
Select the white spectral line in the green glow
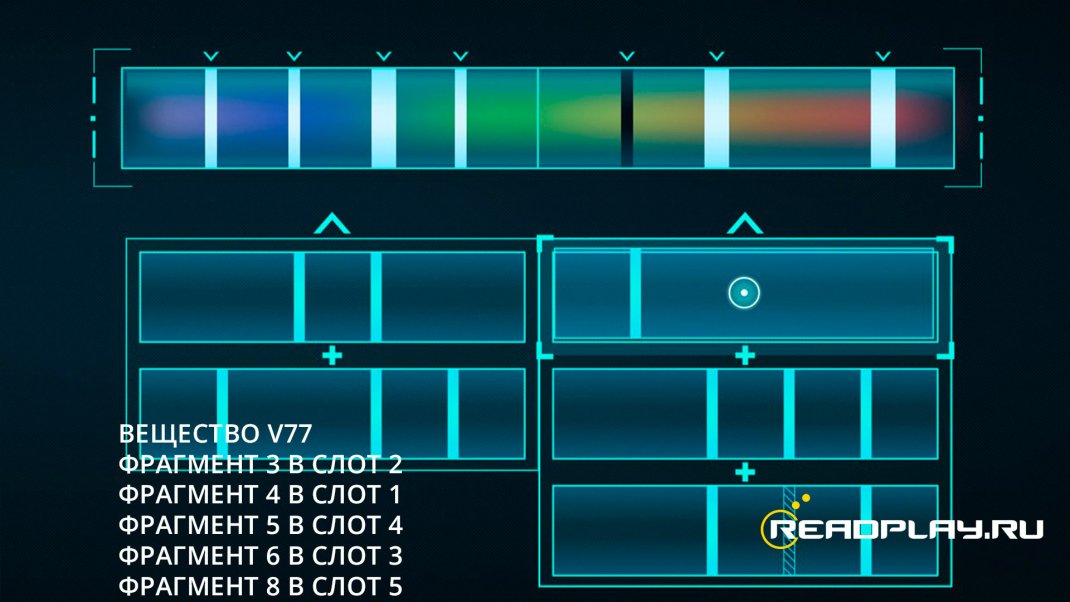[461, 118]
